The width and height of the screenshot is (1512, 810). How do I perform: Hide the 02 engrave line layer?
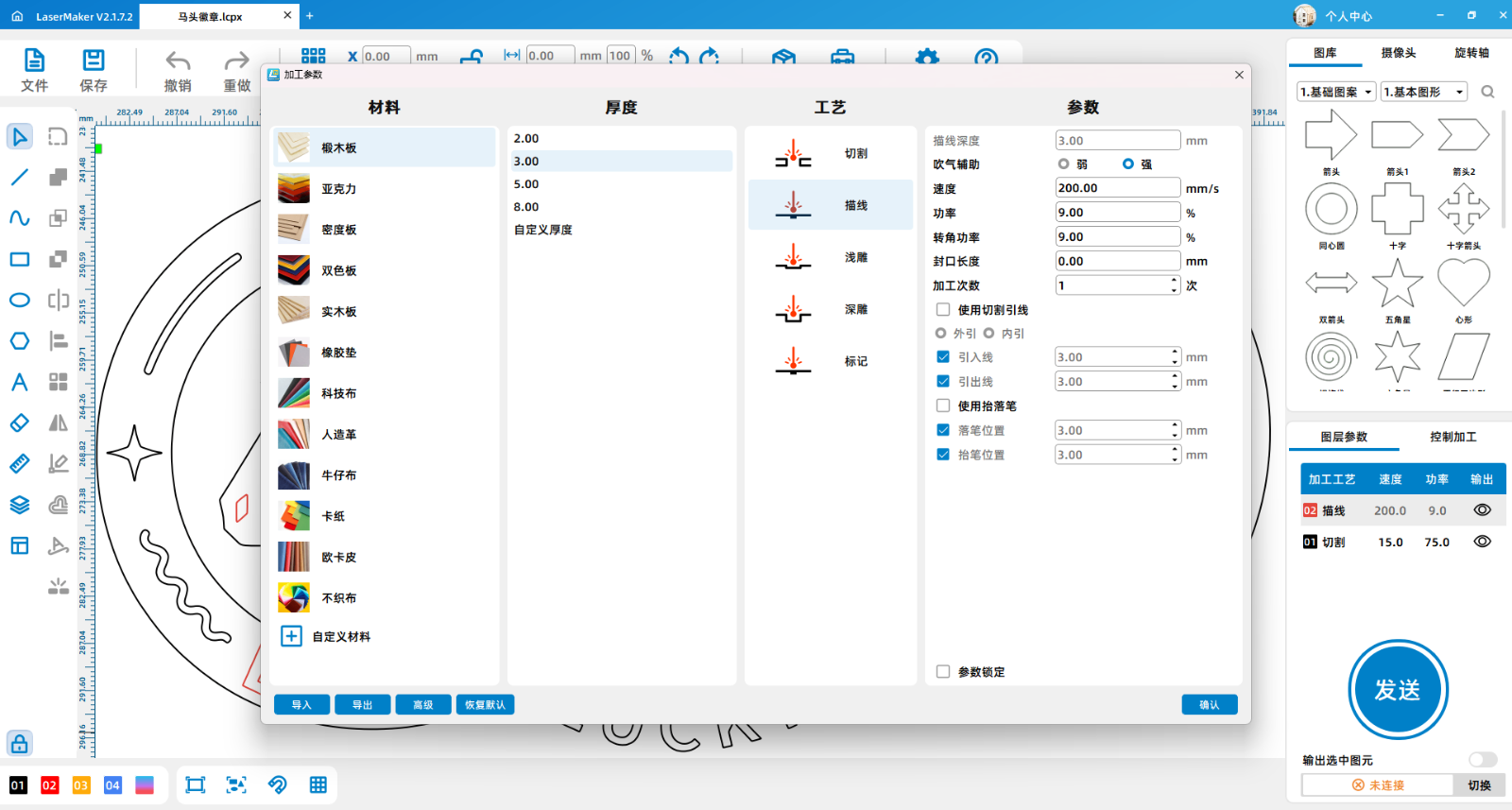[x=1482, y=510]
